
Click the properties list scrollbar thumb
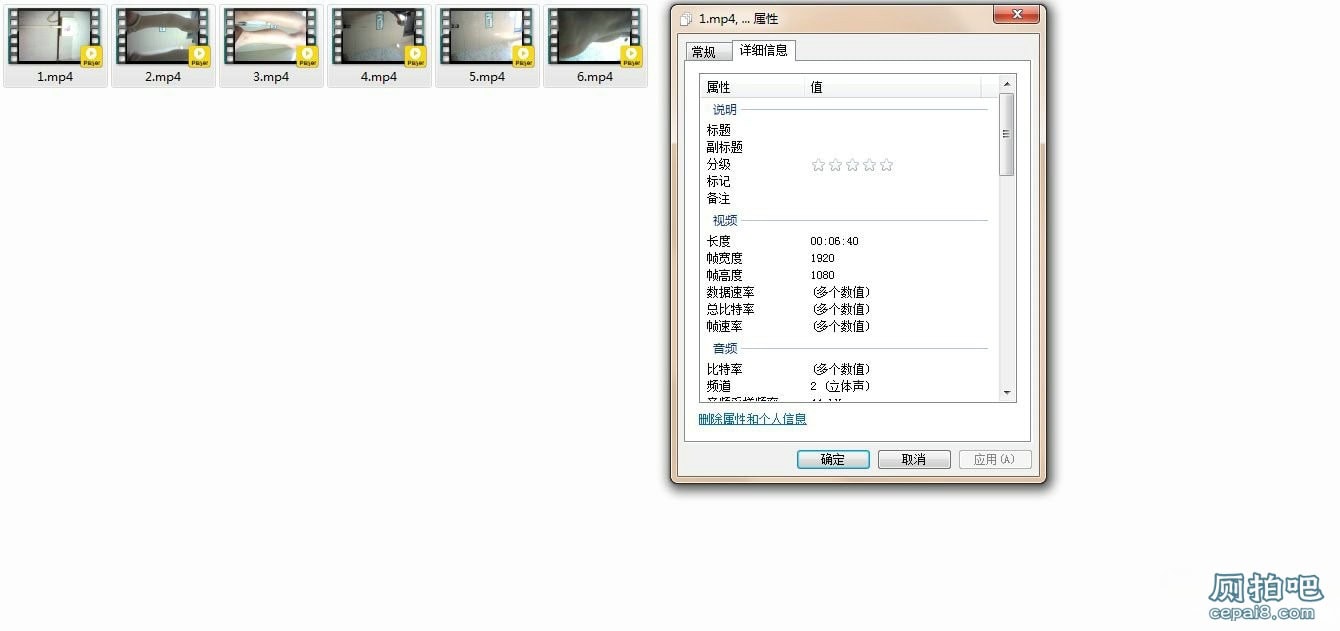click(1007, 134)
